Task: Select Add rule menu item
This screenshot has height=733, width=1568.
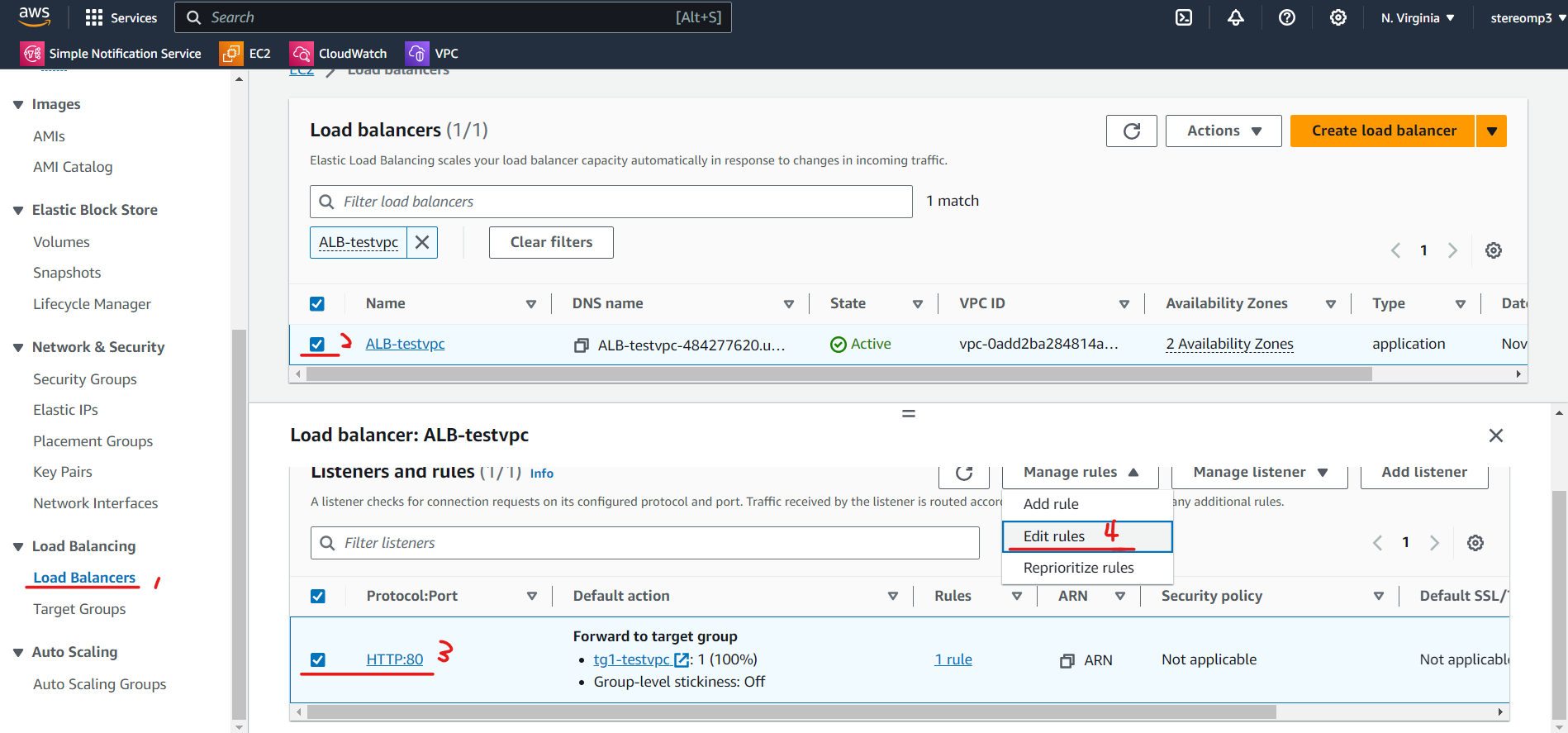Action: [x=1087, y=504]
